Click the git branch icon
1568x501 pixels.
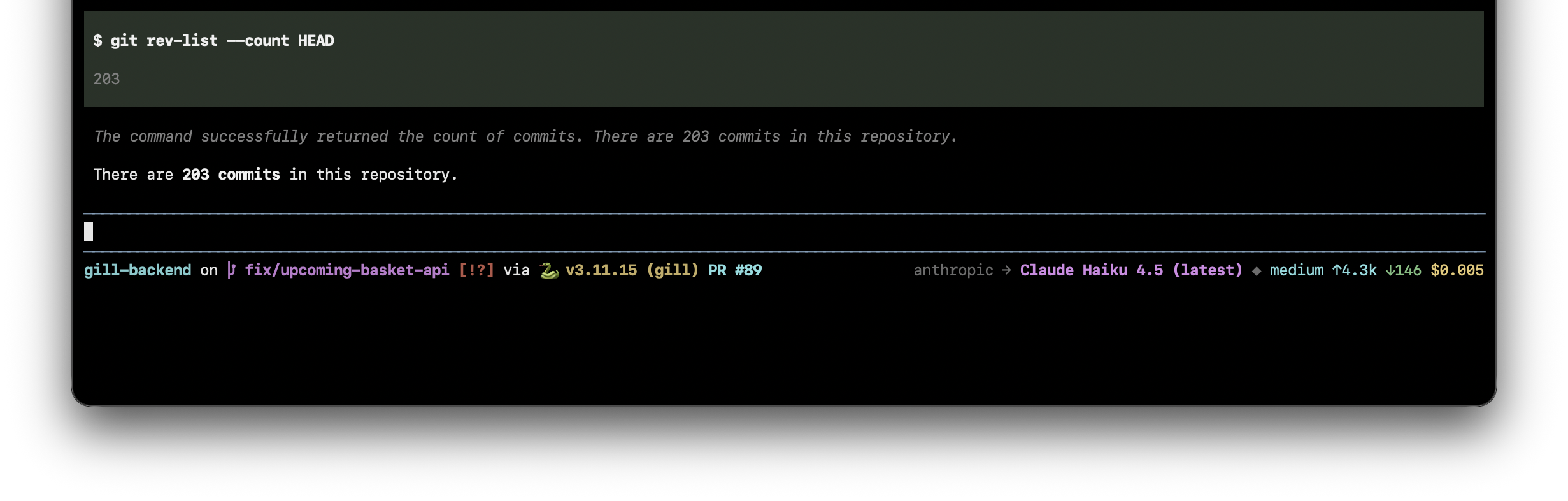coord(232,270)
